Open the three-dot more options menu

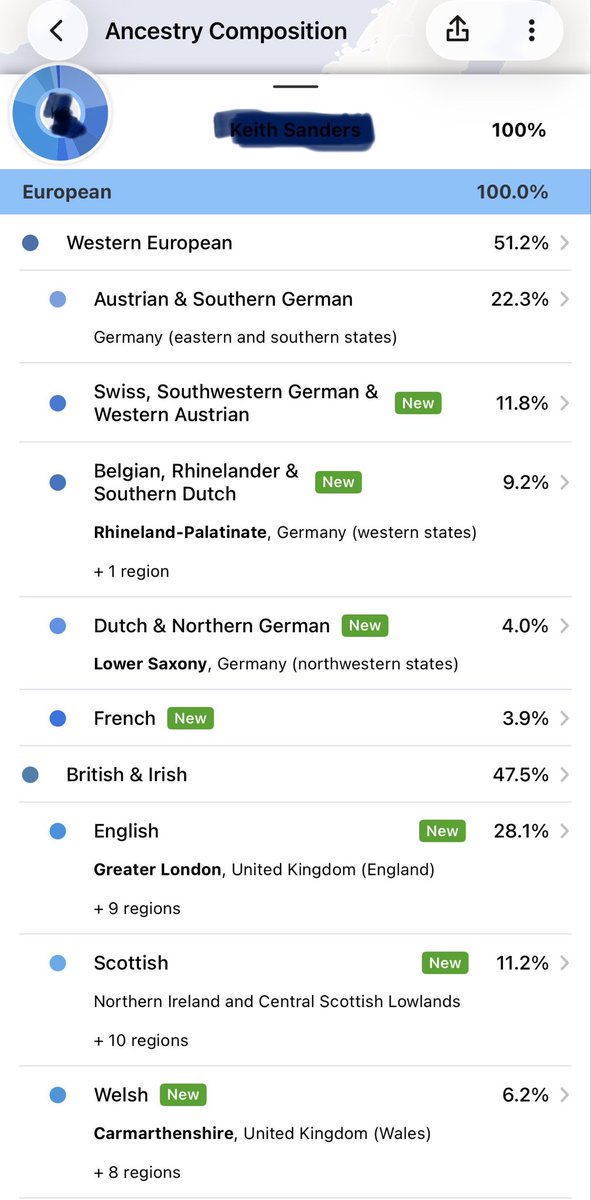531,31
